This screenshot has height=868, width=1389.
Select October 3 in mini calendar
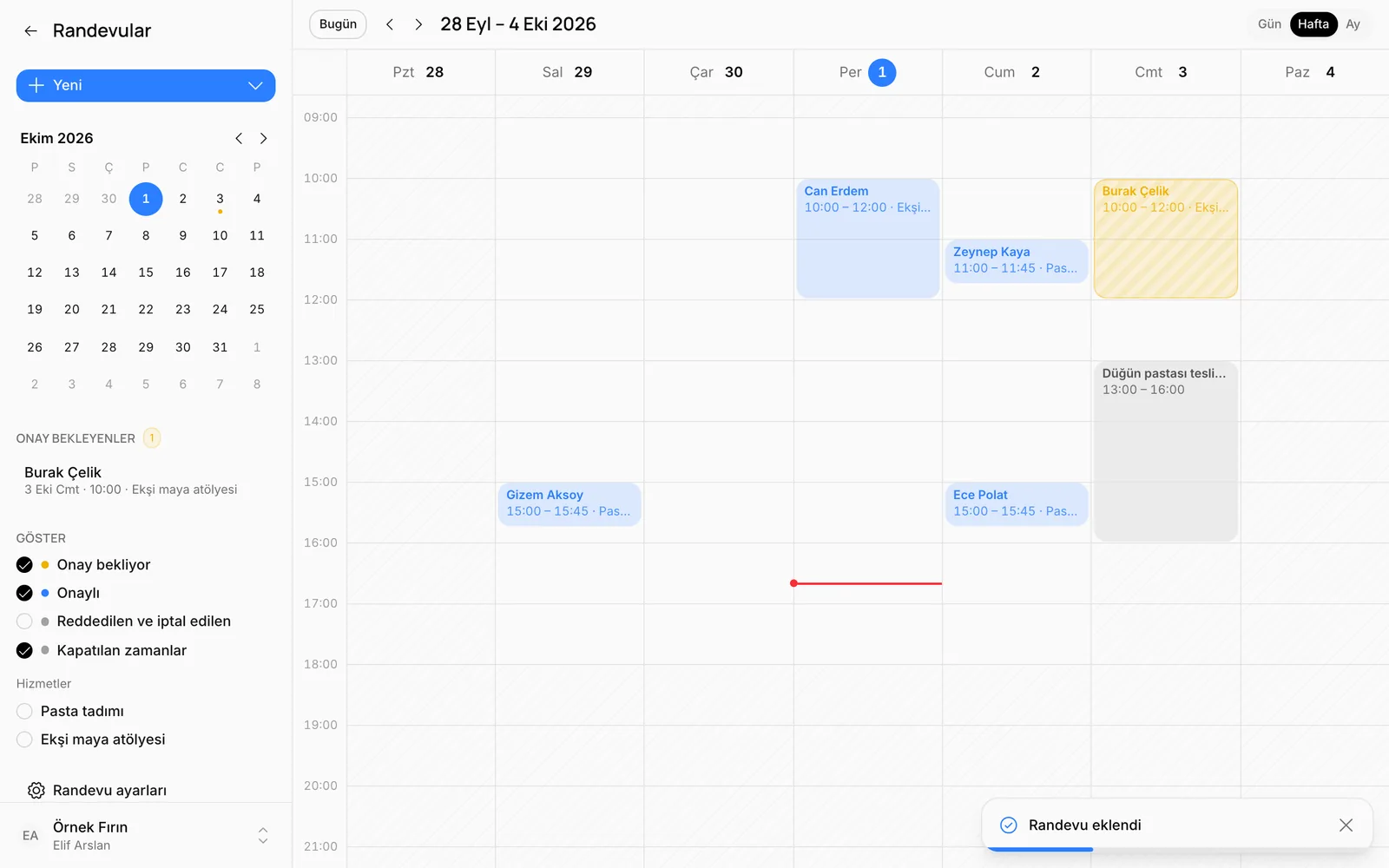220,199
